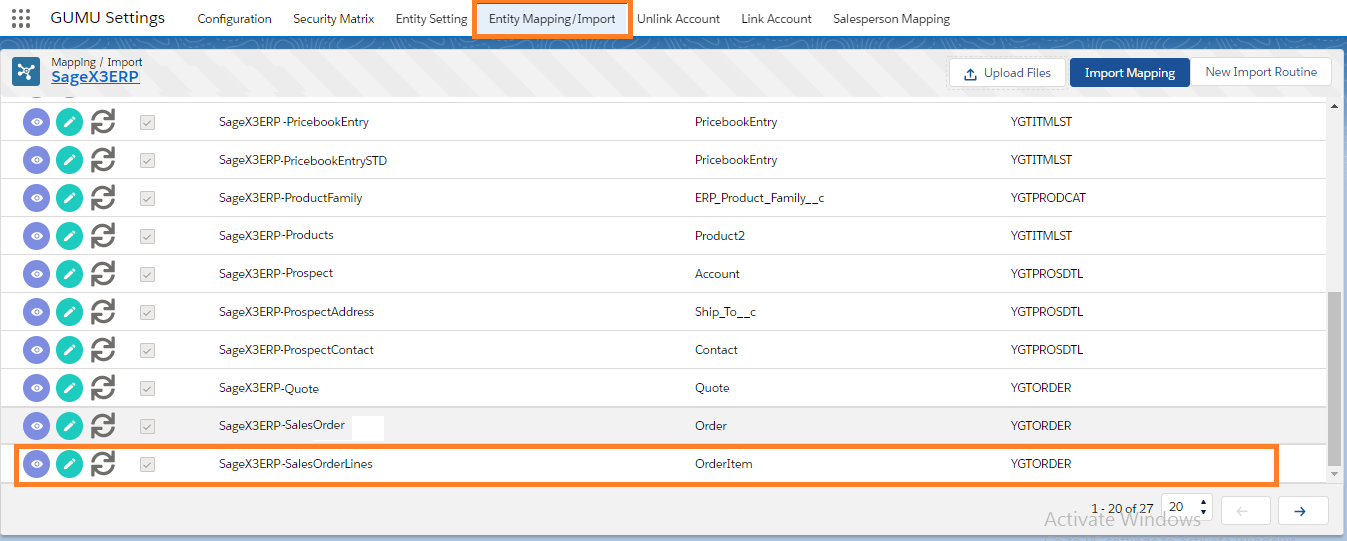Toggle checkbox for SageX3ERP-Products row
Viewport: 1347px width, 541px height.
(x=147, y=236)
